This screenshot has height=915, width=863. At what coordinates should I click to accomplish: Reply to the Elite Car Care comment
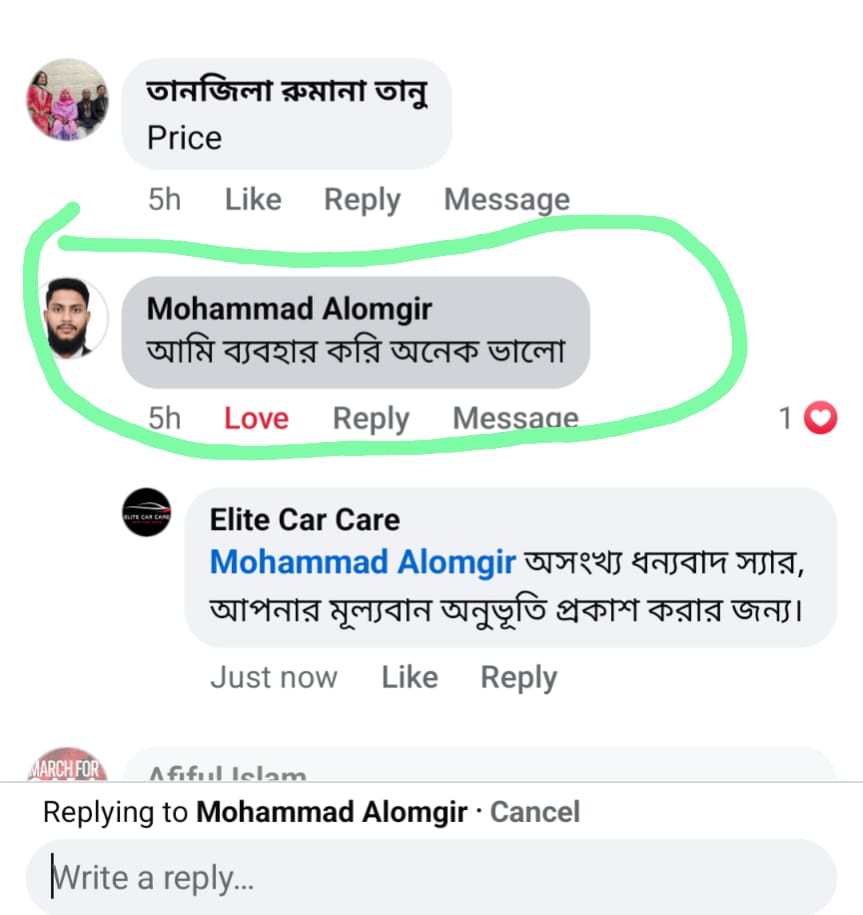[519, 677]
